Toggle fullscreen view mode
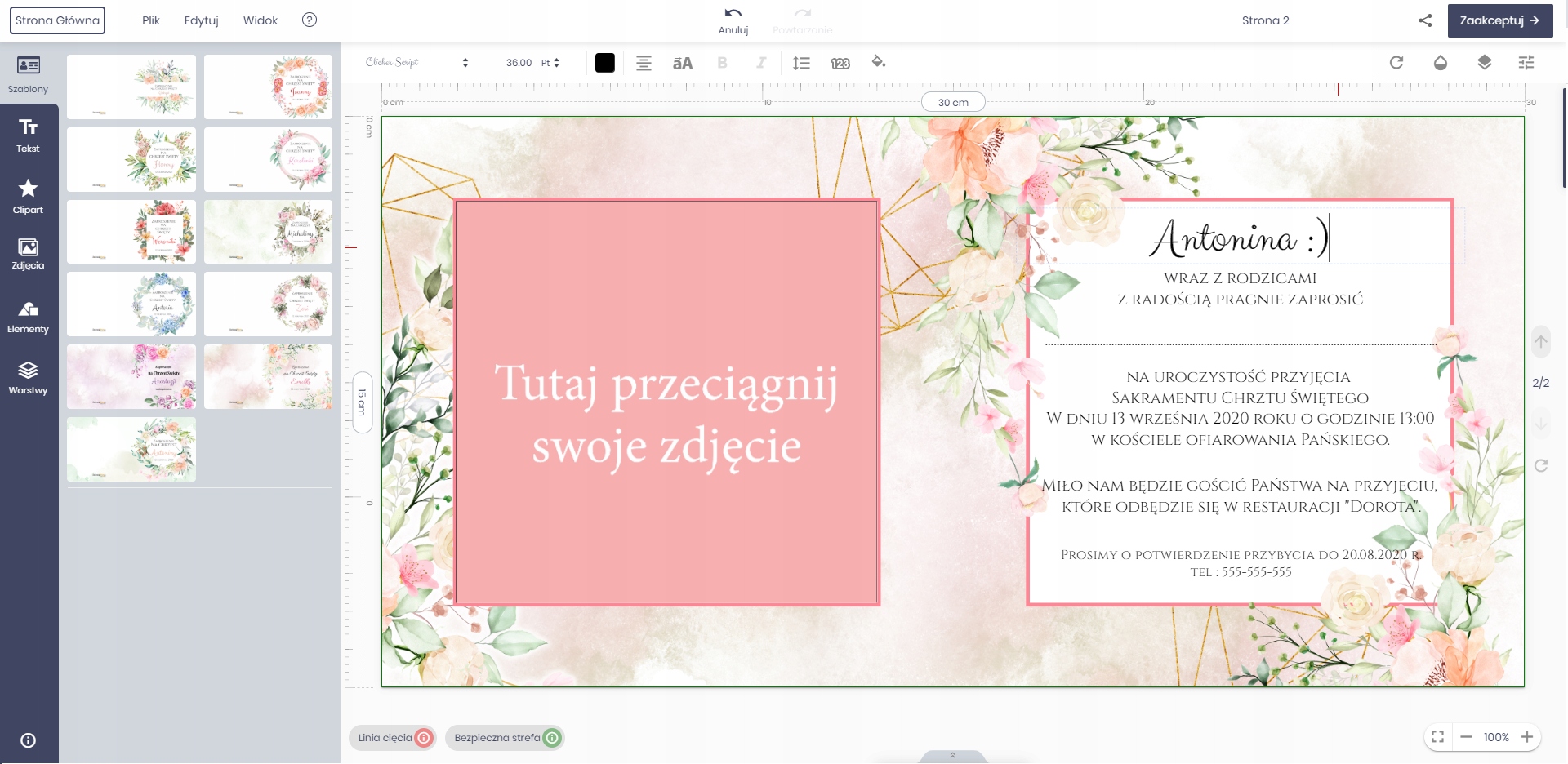The width and height of the screenshot is (1568, 764). pyautogui.click(x=1438, y=737)
